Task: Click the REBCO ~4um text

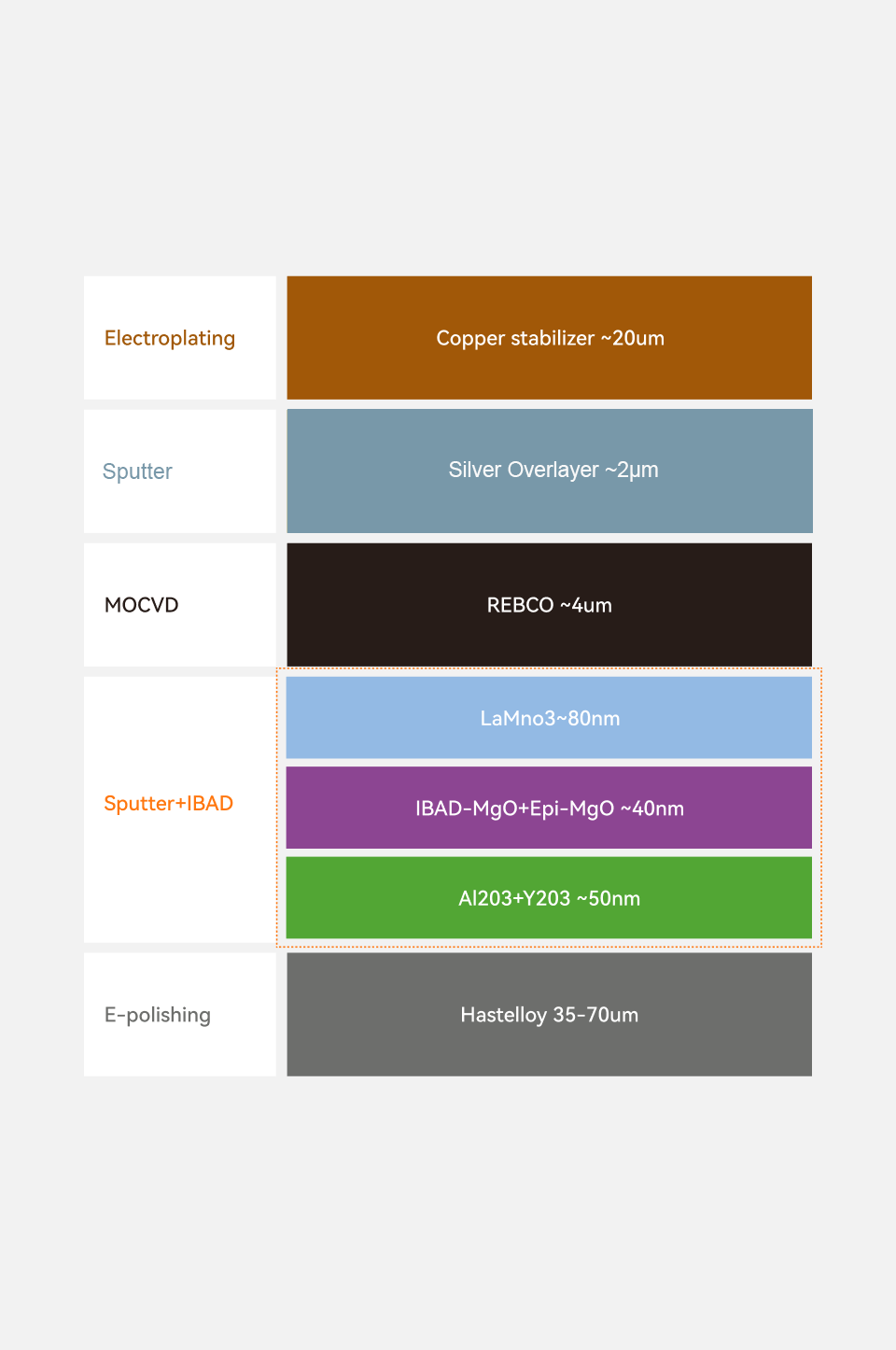Action: pos(550,605)
